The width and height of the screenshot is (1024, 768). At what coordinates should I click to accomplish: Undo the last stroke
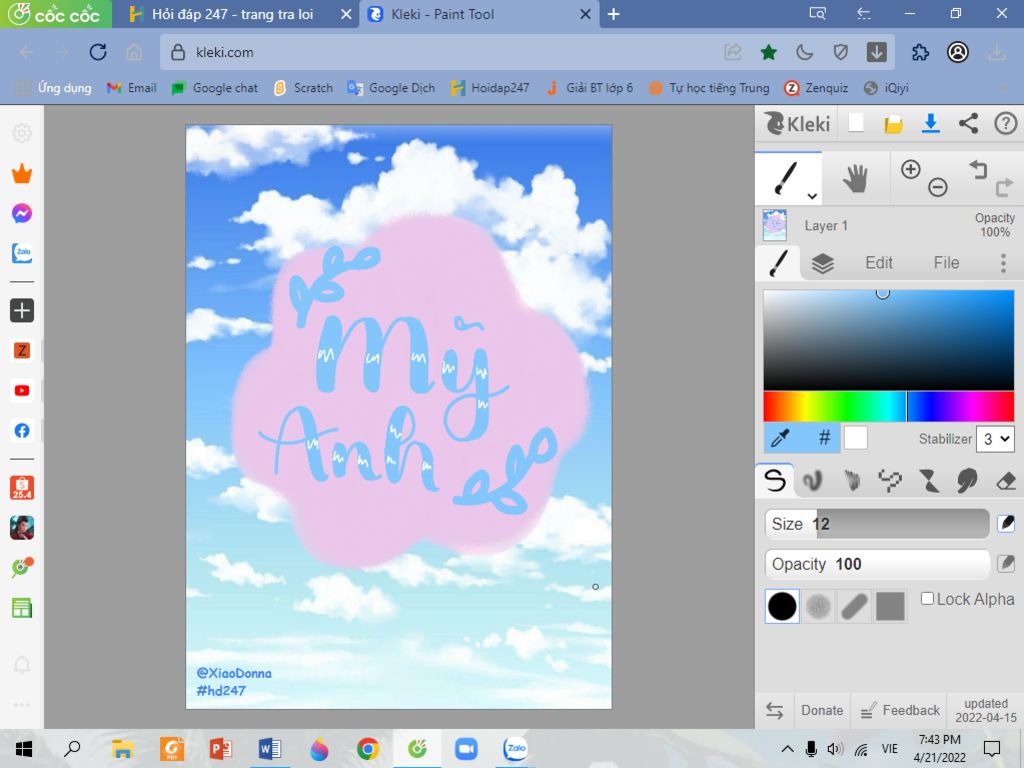click(978, 169)
